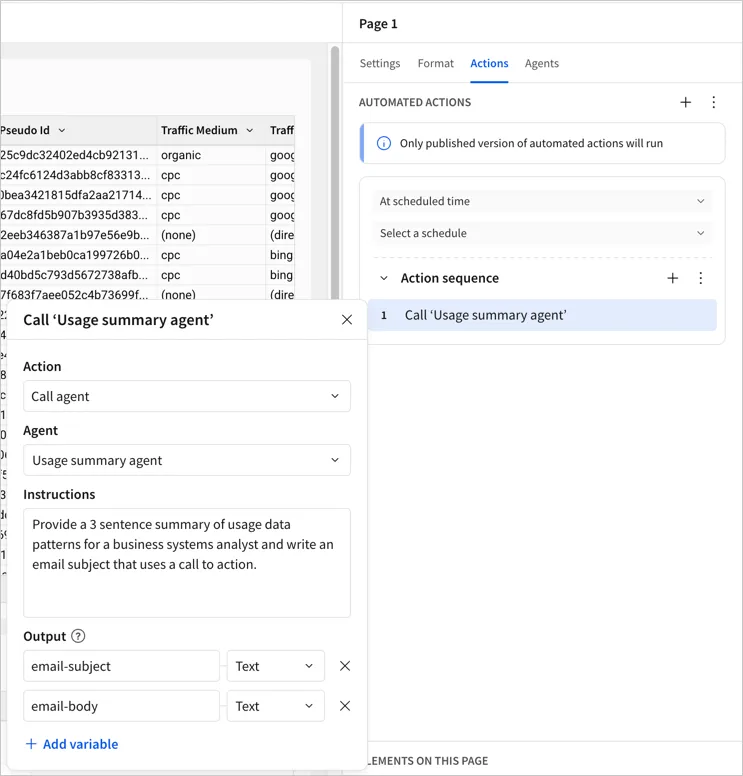The image size is (743, 776).
Task: Add step to Action sequence with plus icon
Action: click(672, 278)
